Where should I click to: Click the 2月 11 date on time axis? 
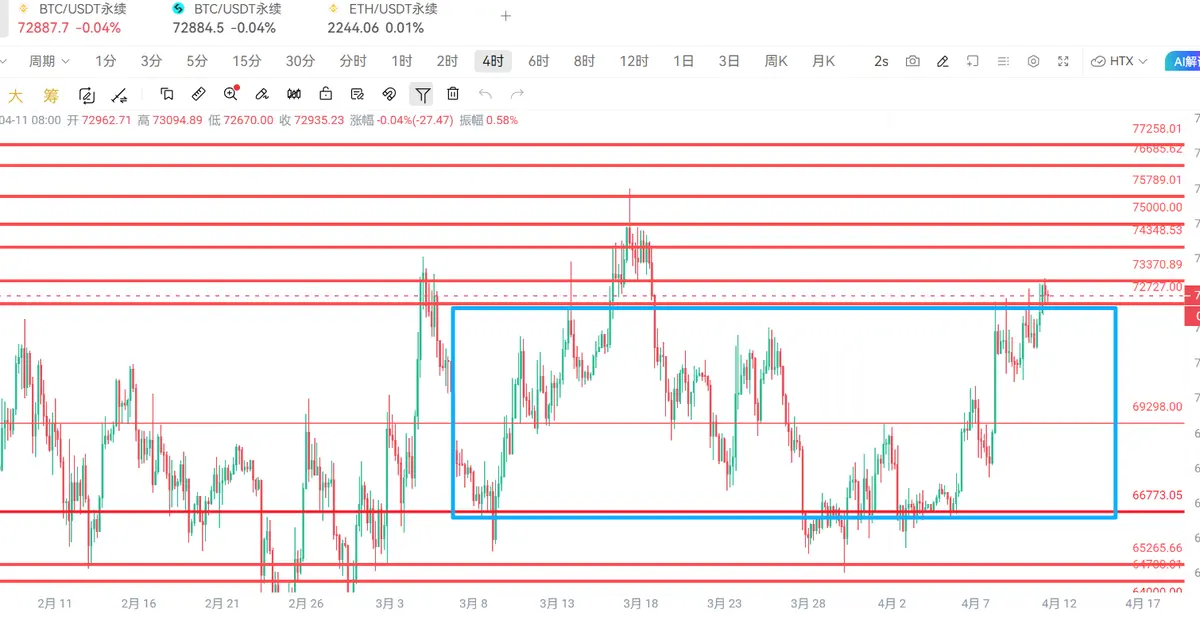[54, 604]
